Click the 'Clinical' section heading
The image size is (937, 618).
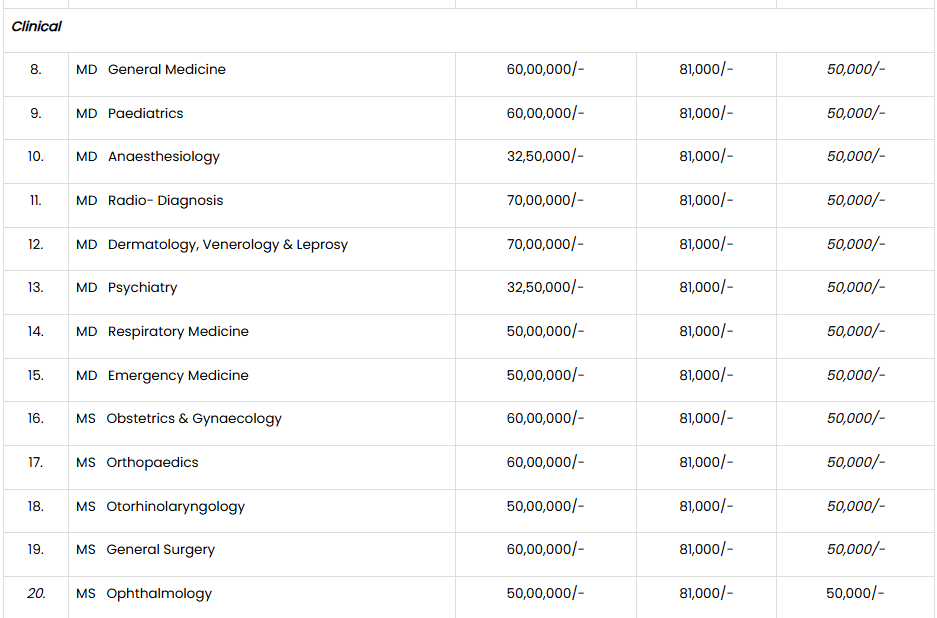tap(36, 27)
